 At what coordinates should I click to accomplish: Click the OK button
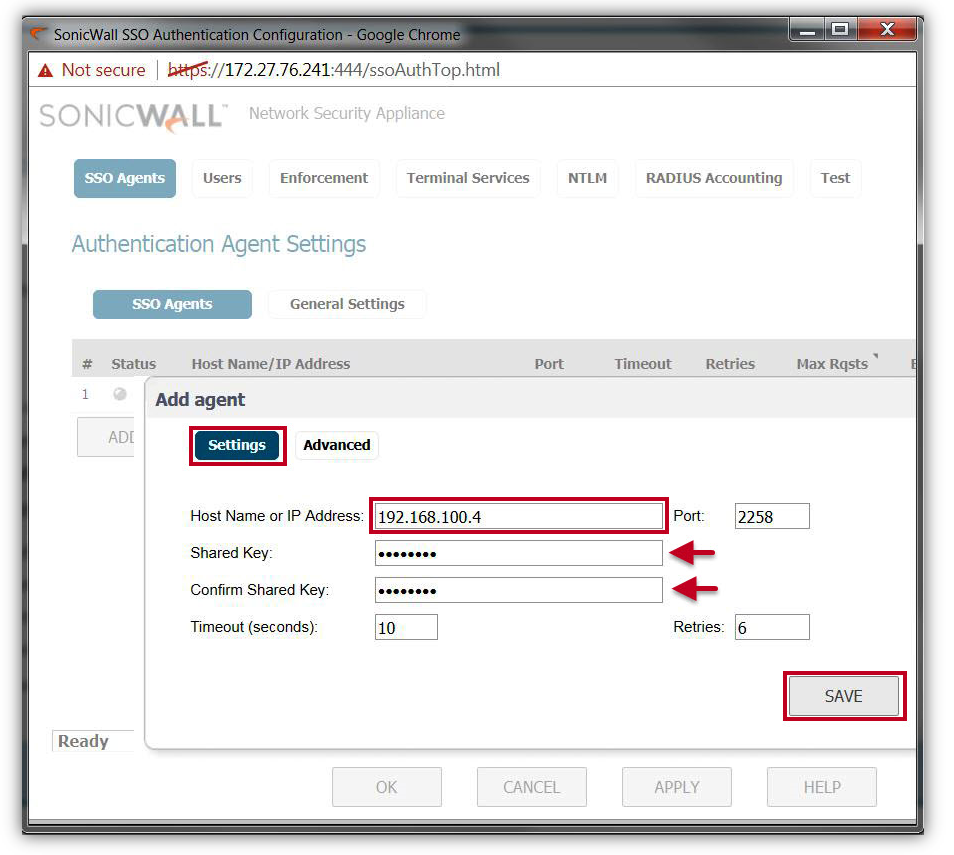pyautogui.click(x=387, y=787)
